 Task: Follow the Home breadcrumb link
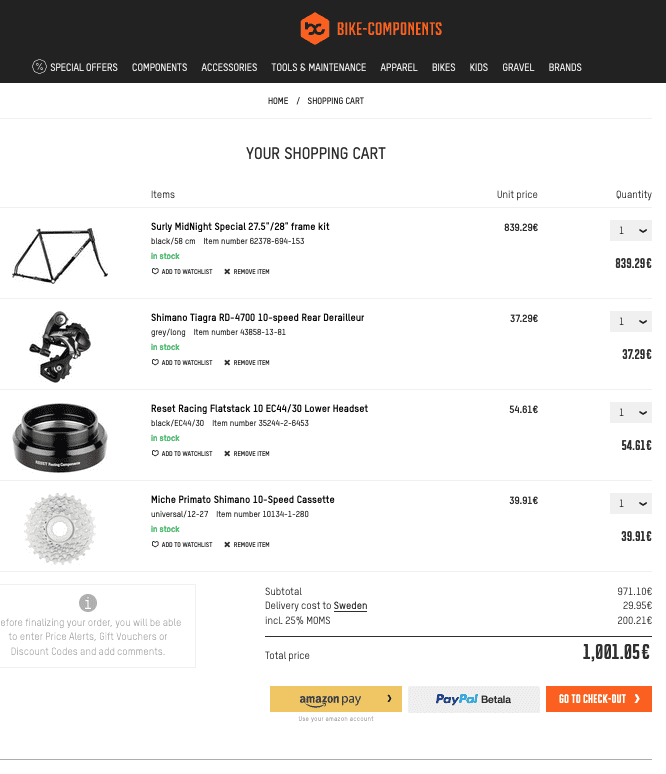pos(278,101)
